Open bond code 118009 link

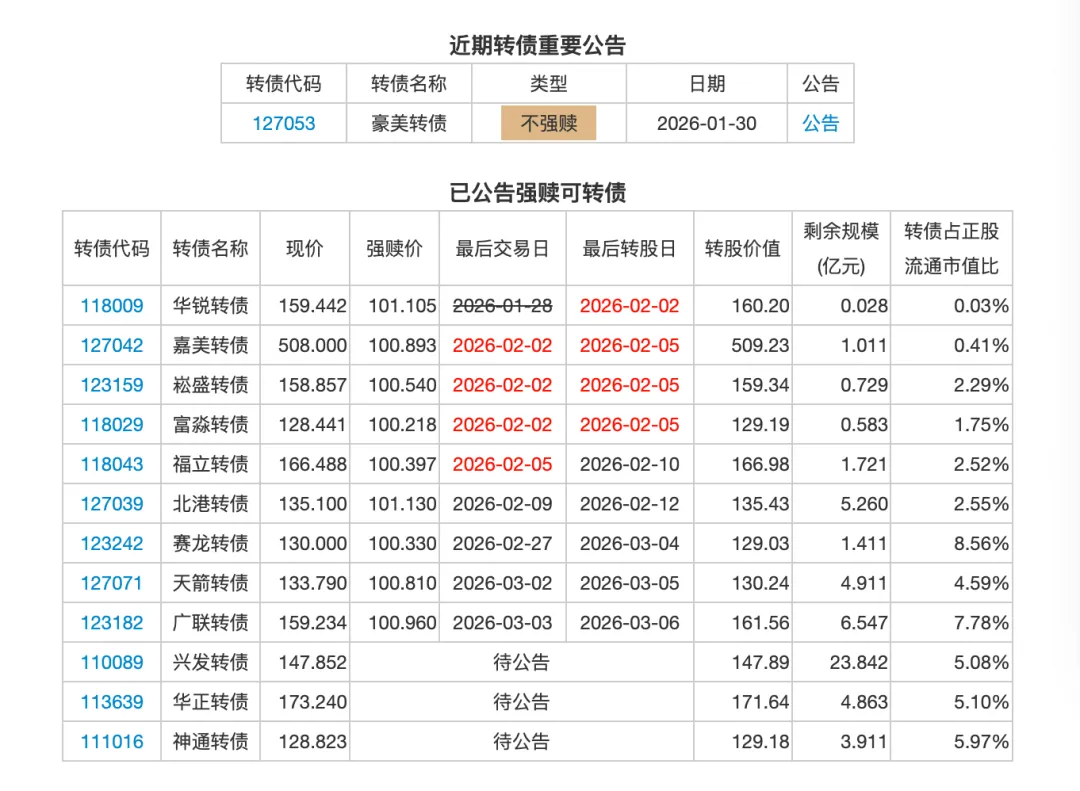(x=112, y=305)
